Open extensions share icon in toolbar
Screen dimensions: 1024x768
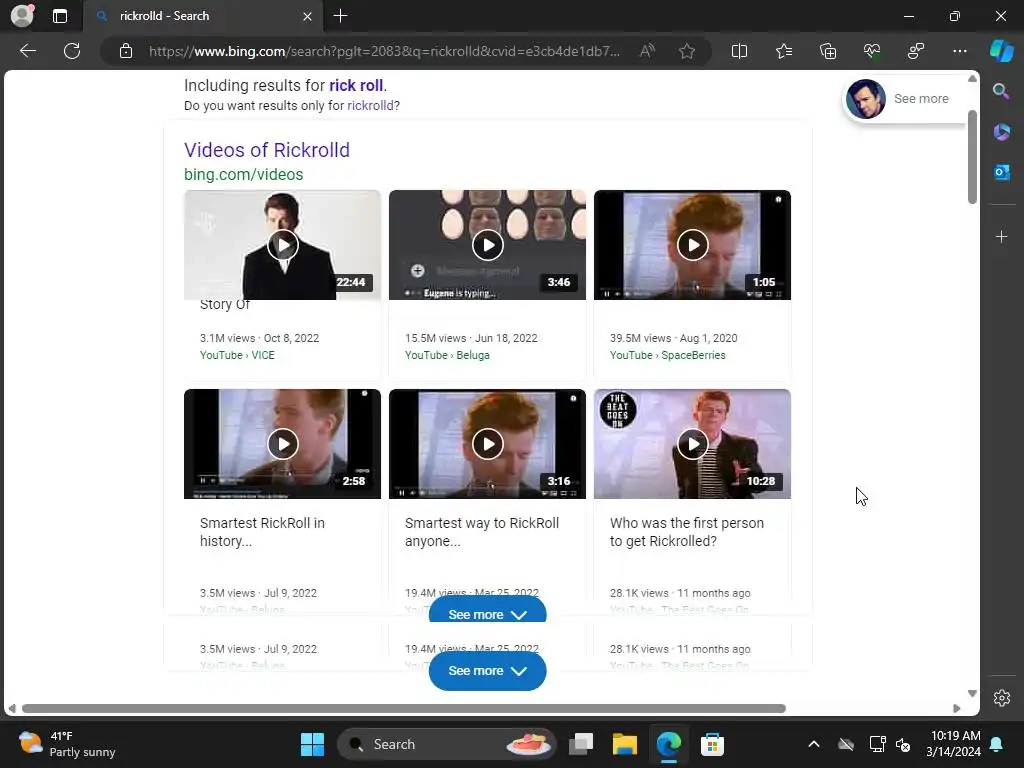click(x=916, y=51)
